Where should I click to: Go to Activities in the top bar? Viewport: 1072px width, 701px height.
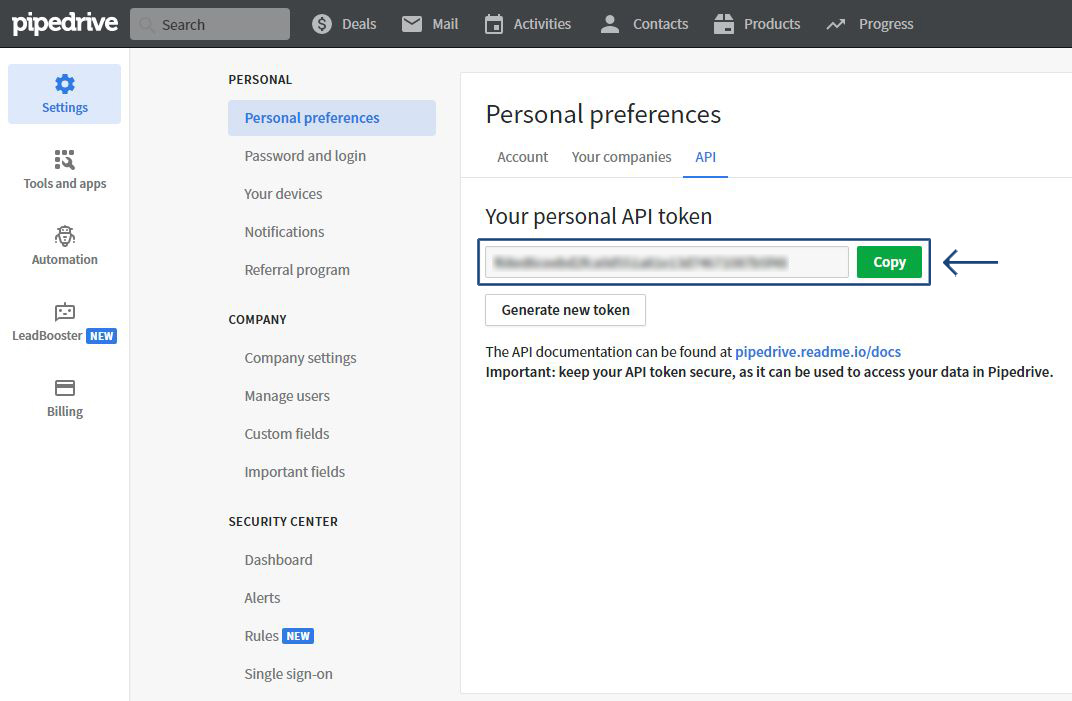528,24
